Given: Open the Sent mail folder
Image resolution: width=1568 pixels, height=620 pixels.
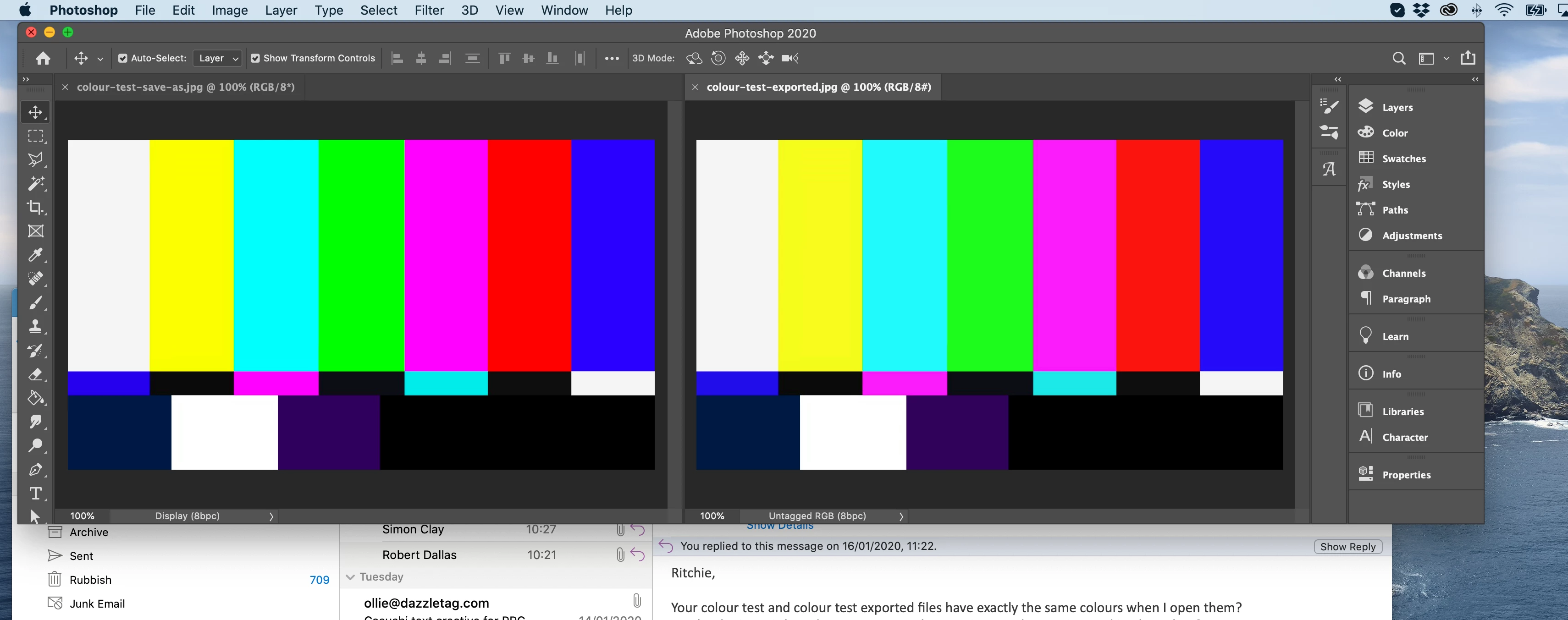Looking at the screenshot, I should 81,556.
